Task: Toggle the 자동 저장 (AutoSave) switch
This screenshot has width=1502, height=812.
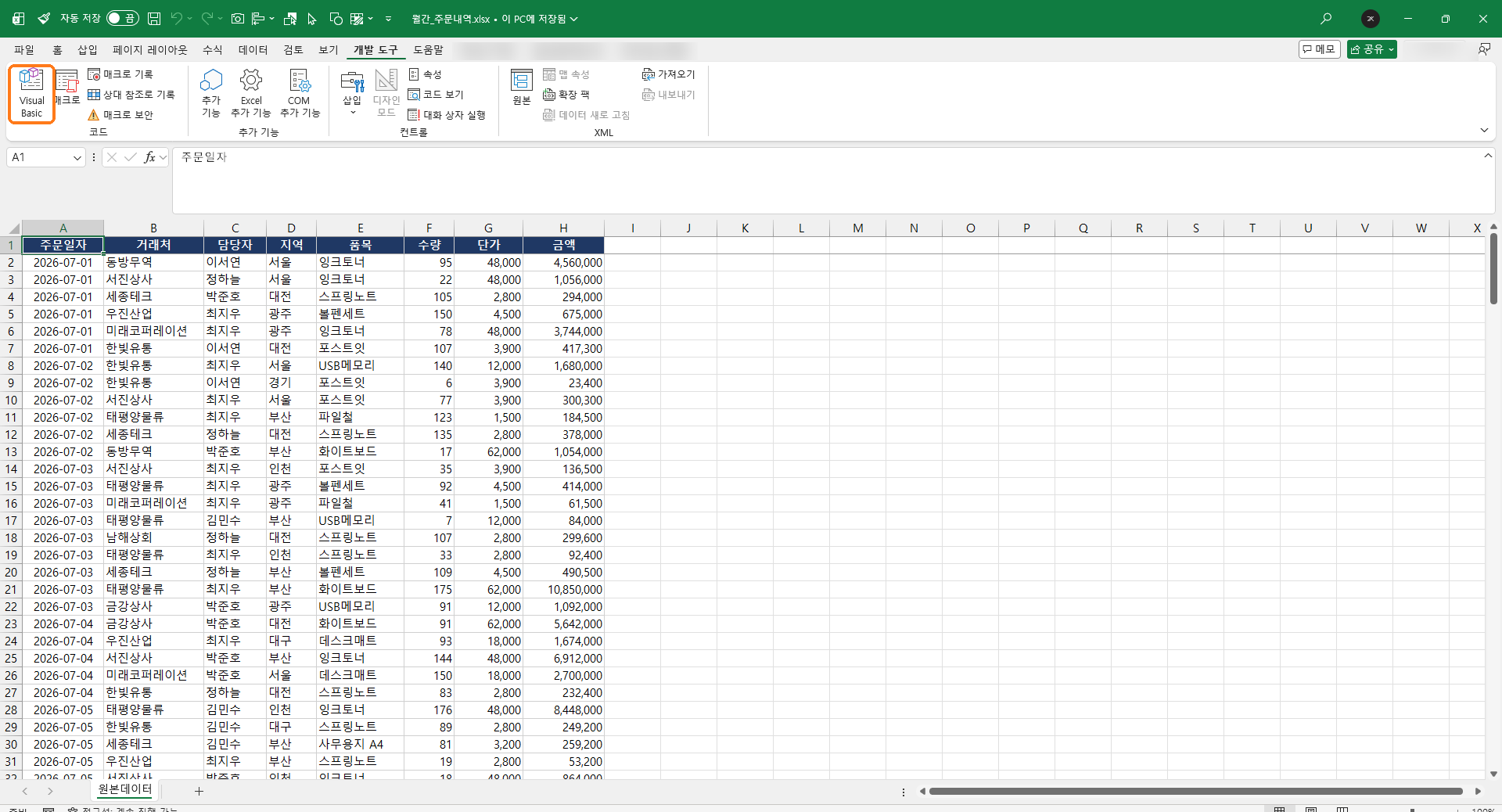Action: tap(123, 19)
